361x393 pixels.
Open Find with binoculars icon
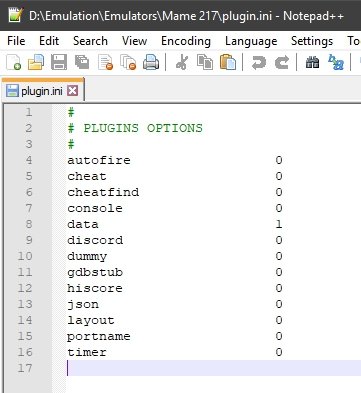click(312, 62)
